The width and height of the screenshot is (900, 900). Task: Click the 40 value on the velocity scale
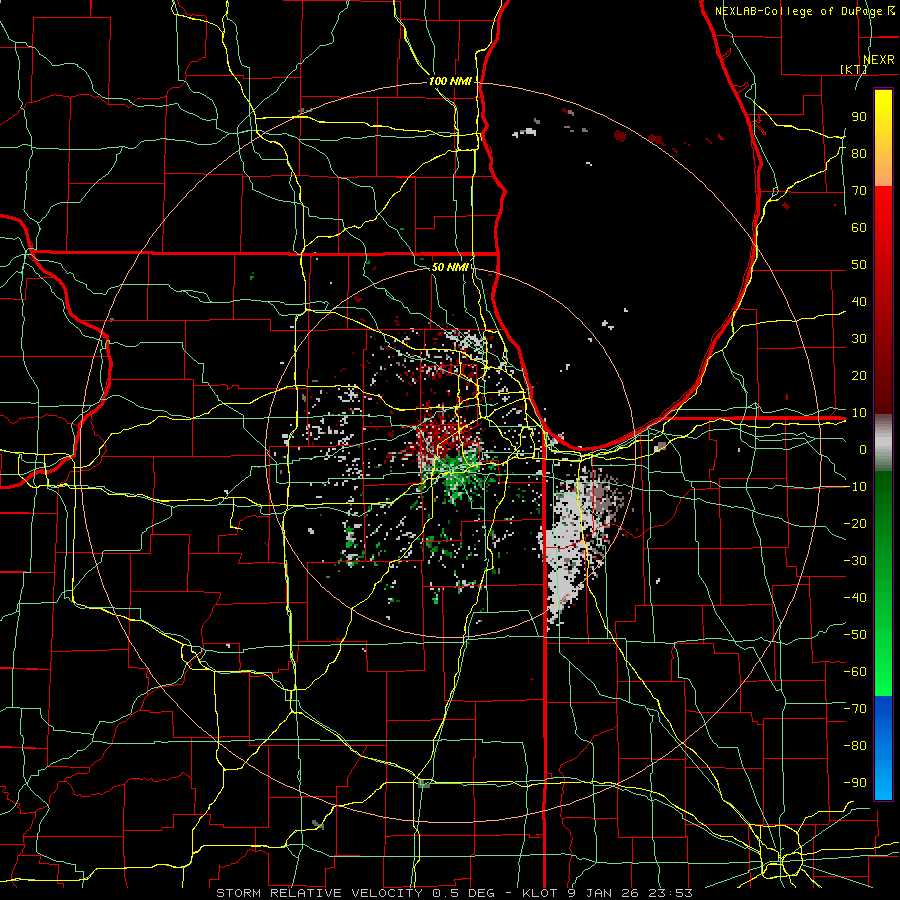coord(859,302)
